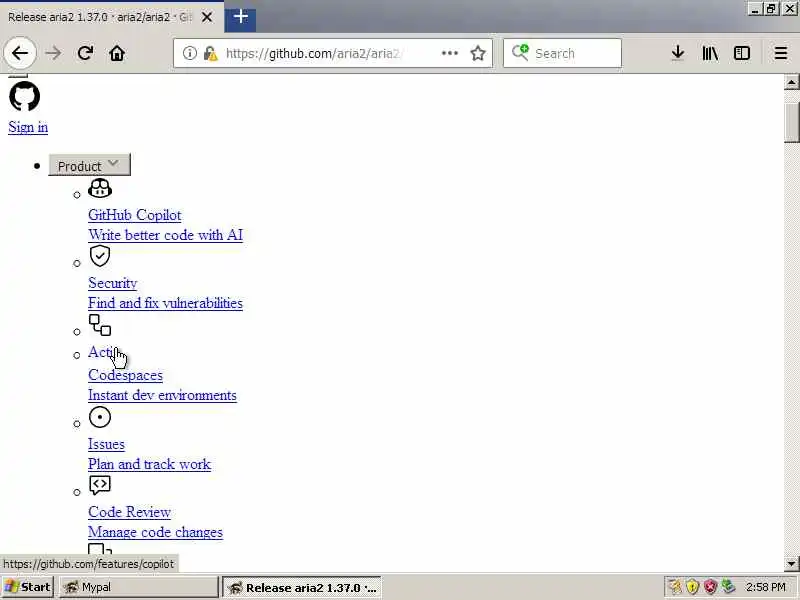Click the shield icon above Security
The image size is (800, 600).
(x=99, y=256)
